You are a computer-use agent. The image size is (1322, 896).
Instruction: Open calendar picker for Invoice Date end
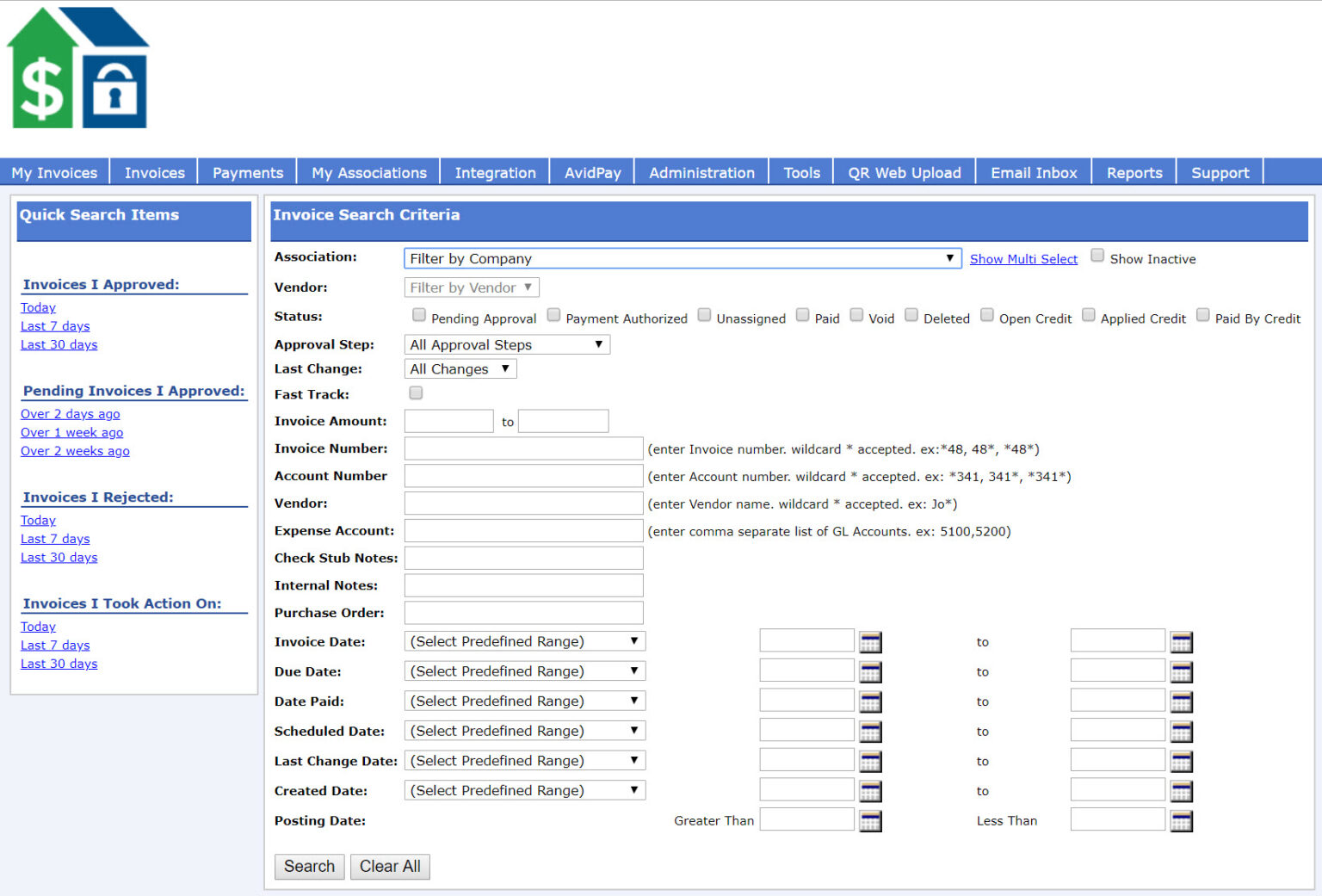1181,642
